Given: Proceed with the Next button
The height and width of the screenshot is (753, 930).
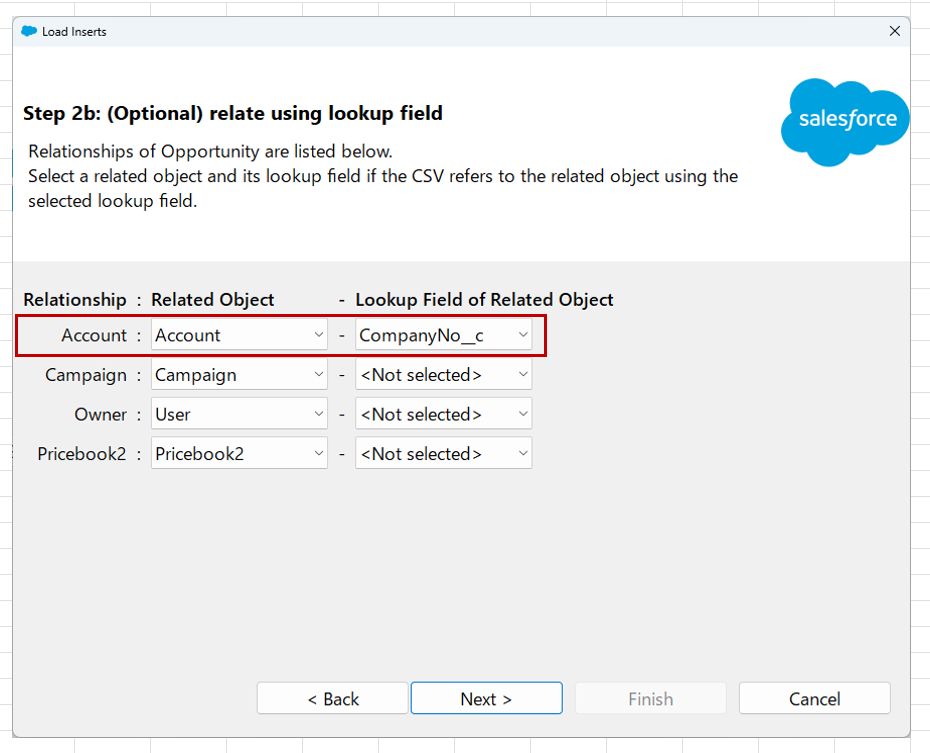Looking at the screenshot, I should coord(486,698).
